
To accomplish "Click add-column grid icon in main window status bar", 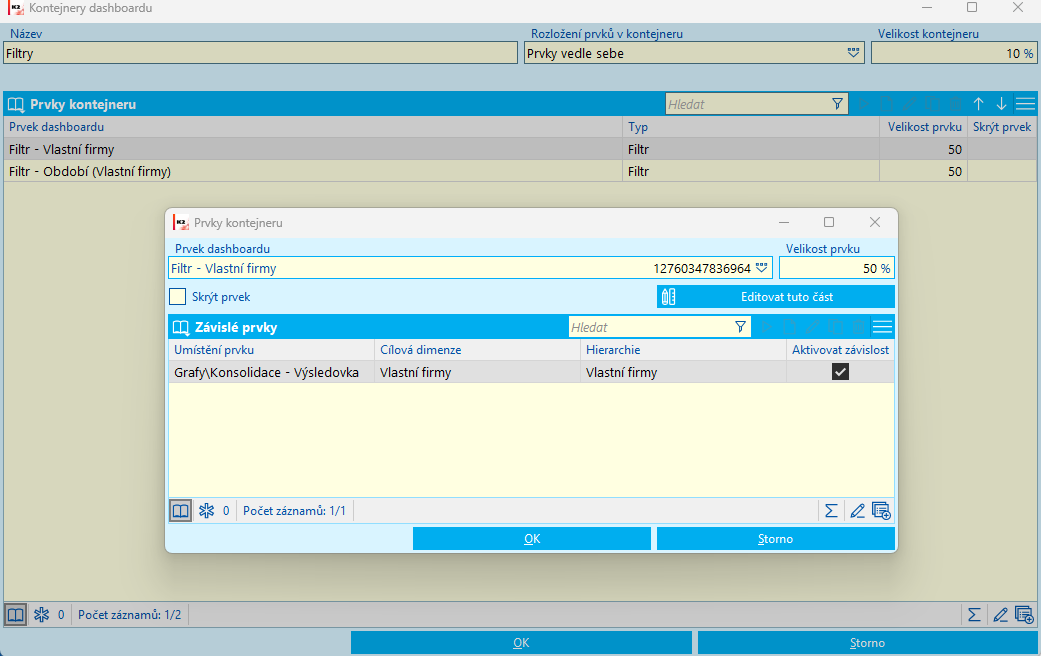I will [1024, 615].
